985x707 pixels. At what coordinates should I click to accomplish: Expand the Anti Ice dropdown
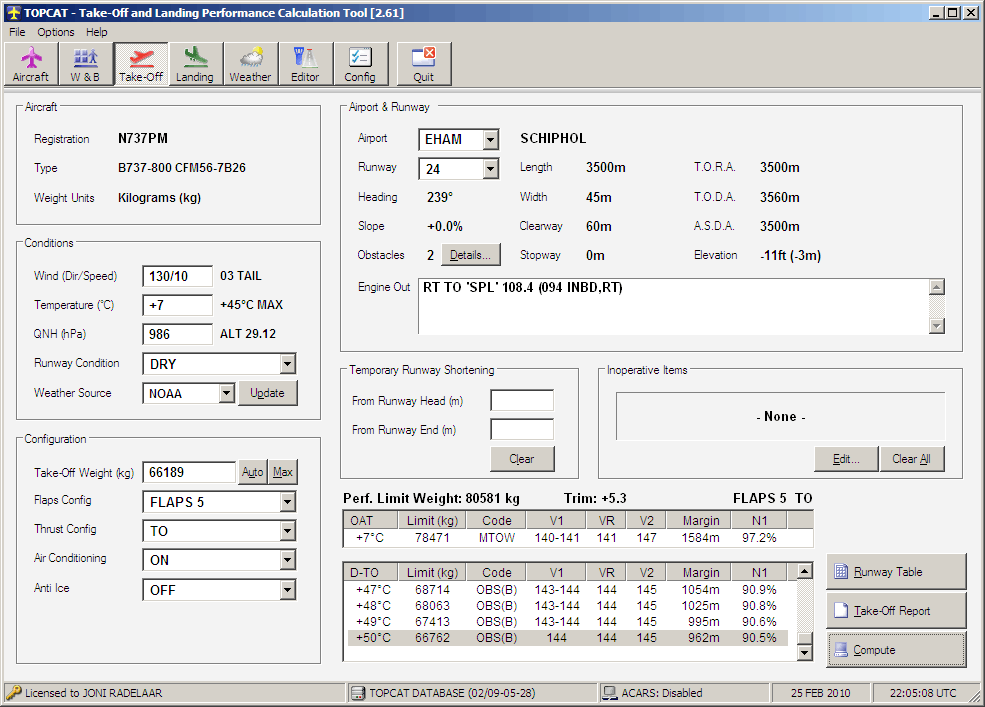click(x=287, y=590)
